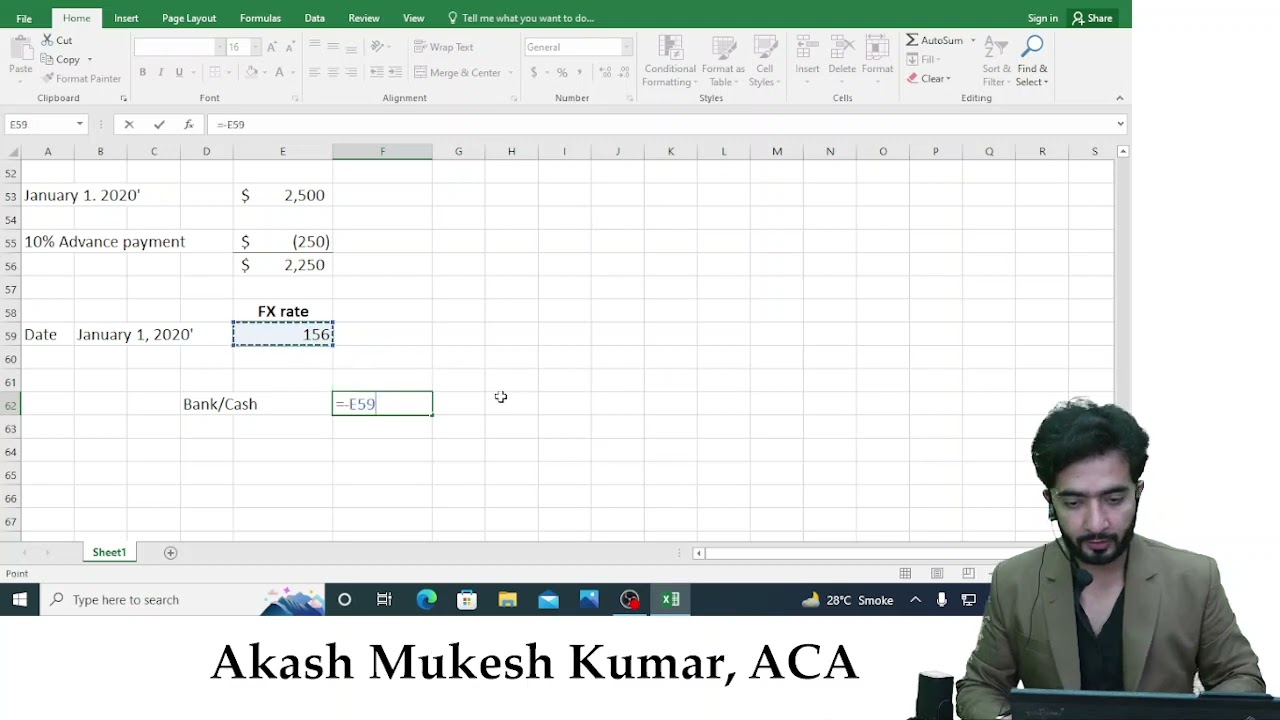Toggle Italic formatting
This screenshot has width=1280, height=720.
coord(160,72)
